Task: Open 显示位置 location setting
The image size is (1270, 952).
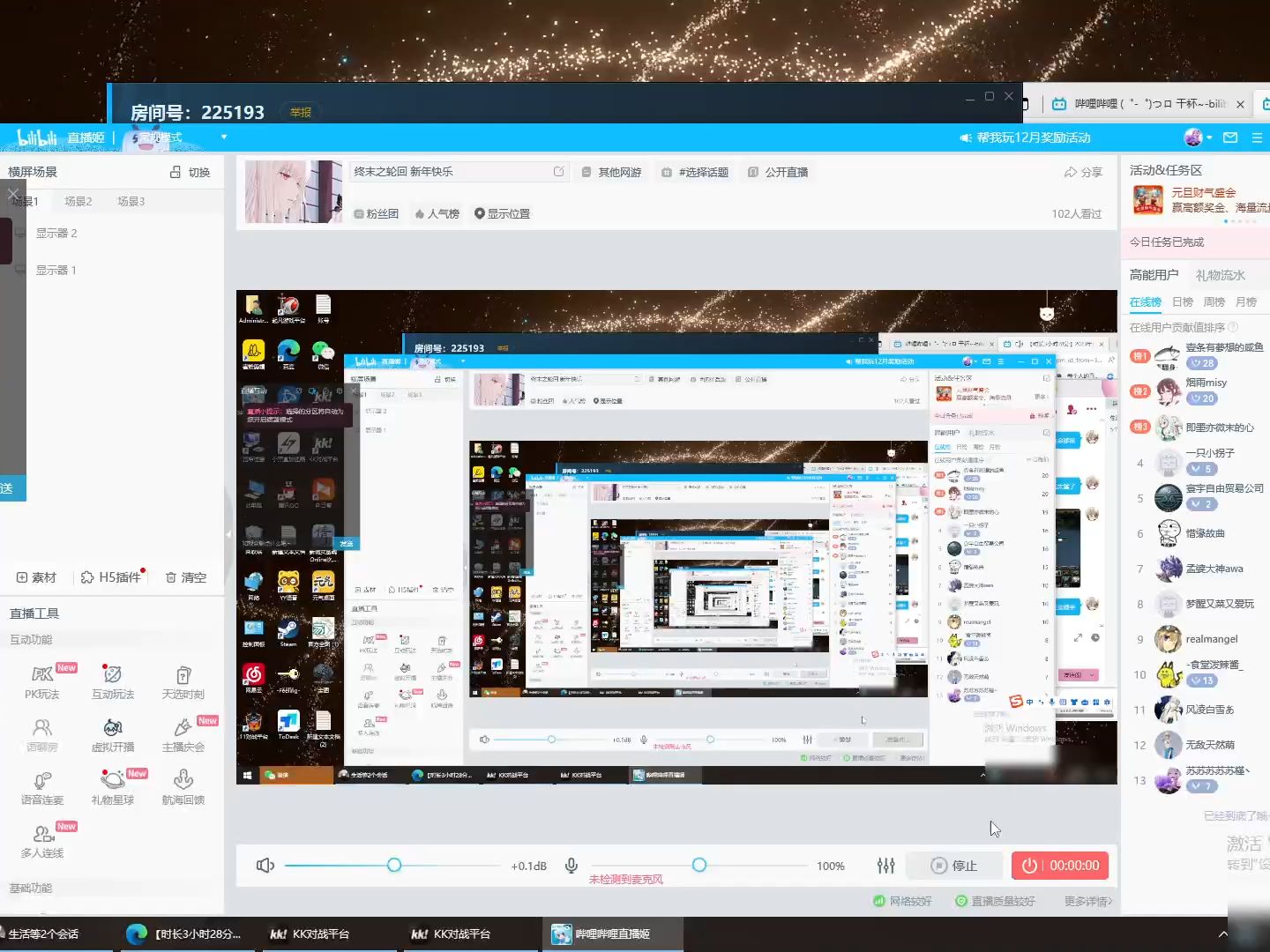Action: click(502, 213)
